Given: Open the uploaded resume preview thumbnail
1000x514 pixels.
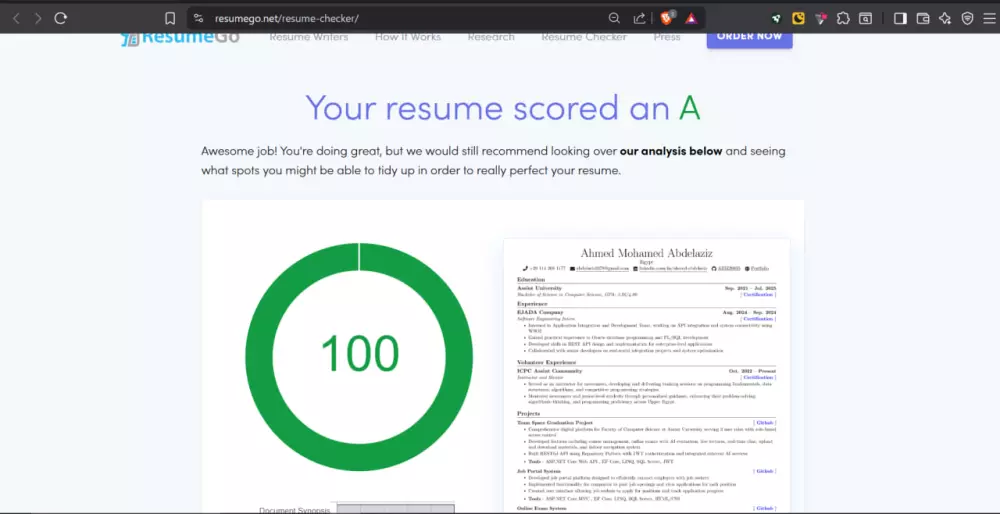Looking at the screenshot, I should [x=647, y=376].
